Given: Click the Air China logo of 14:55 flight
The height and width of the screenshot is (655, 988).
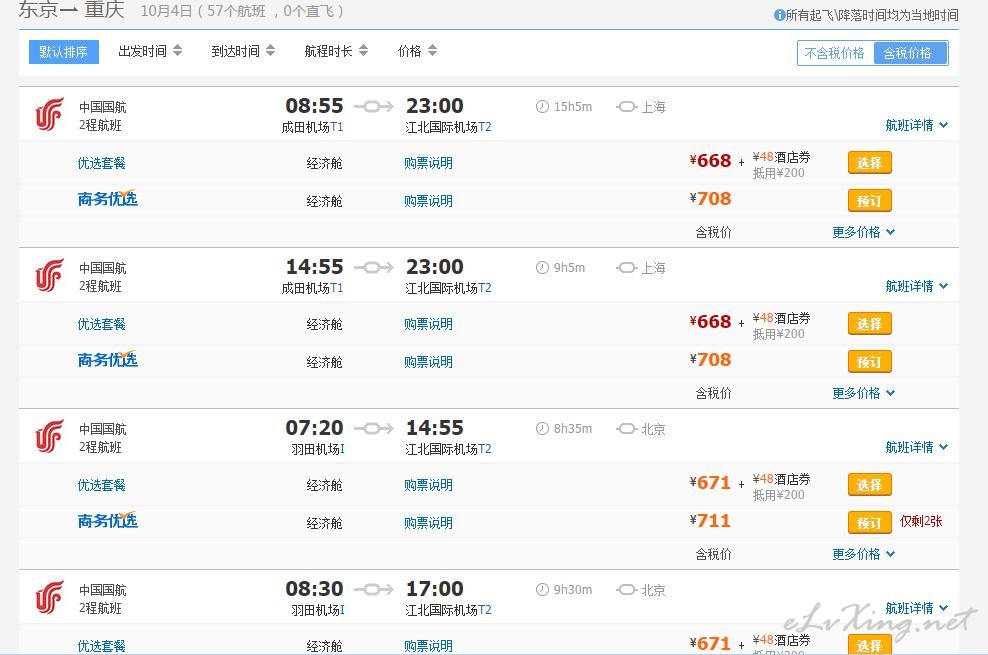Looking at the screenshot, I should pyautogui.click(x=49, y=275).
